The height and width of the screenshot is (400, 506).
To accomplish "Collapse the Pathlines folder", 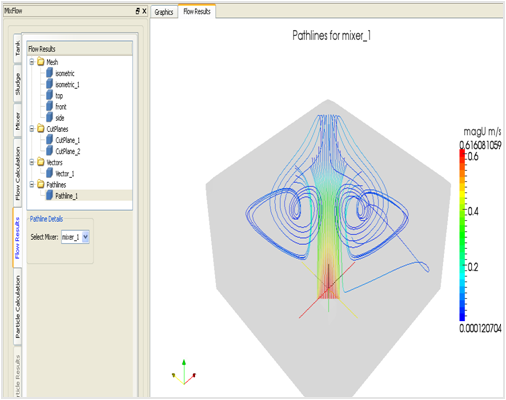I will pyautogui.click(x=32, y=184).
